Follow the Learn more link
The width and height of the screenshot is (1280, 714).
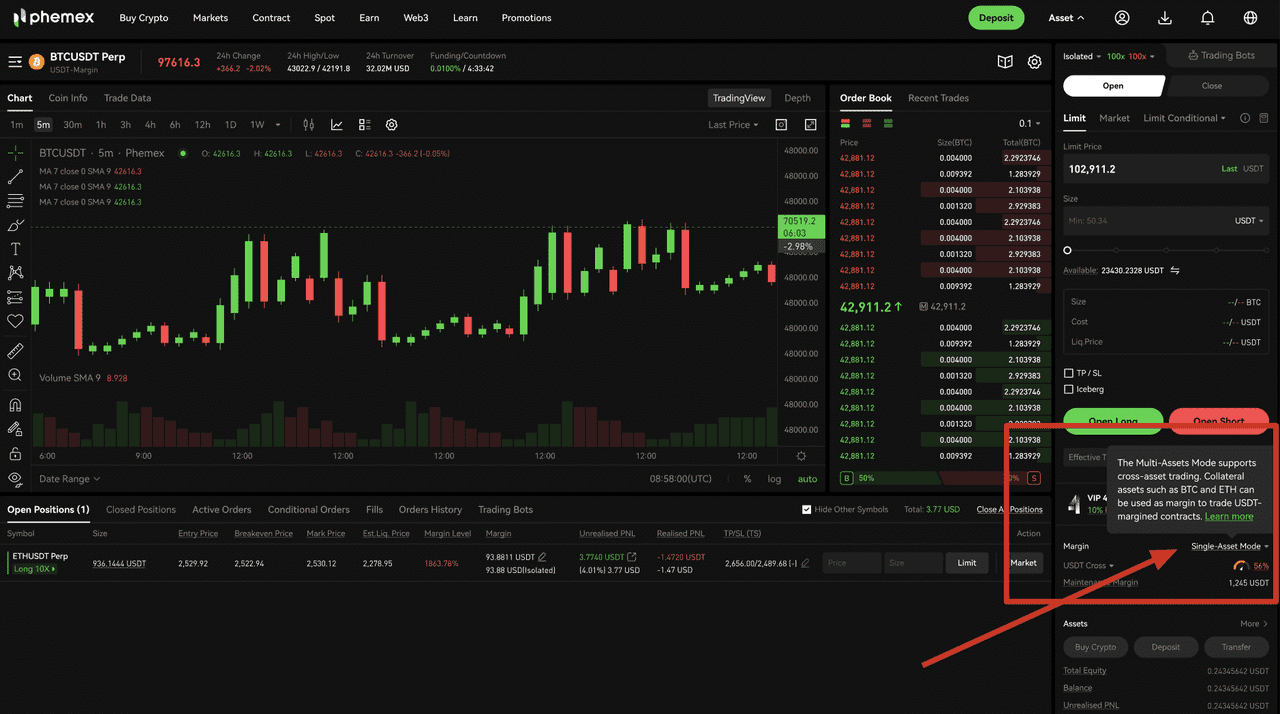pyautogui.click(x=1229, y=516)
